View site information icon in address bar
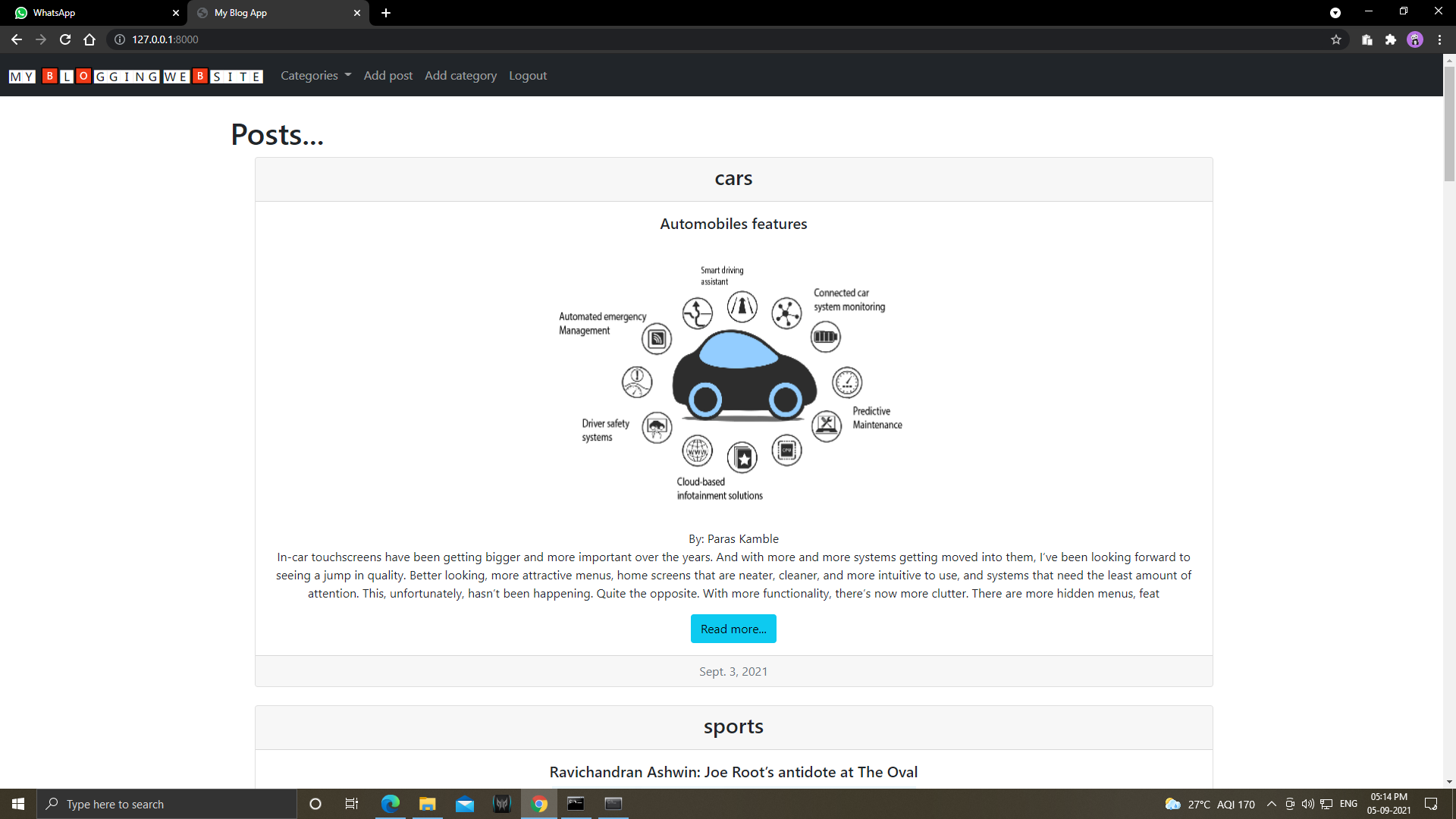This screenshot has width=1456, height=819. point(120,39)
